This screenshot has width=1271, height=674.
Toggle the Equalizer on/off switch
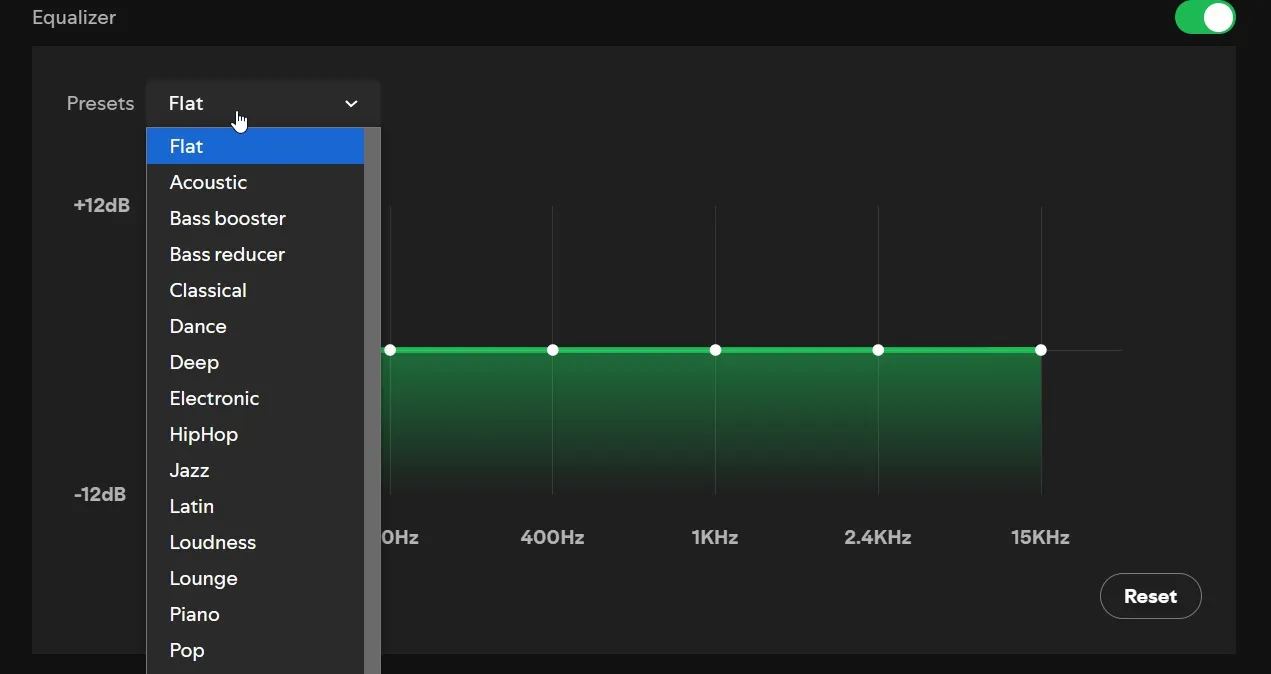click(1204, 17)
